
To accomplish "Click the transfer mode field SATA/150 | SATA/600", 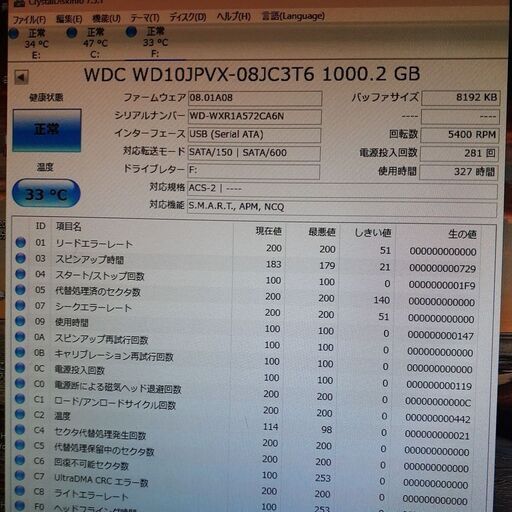I will click(254, 153).
